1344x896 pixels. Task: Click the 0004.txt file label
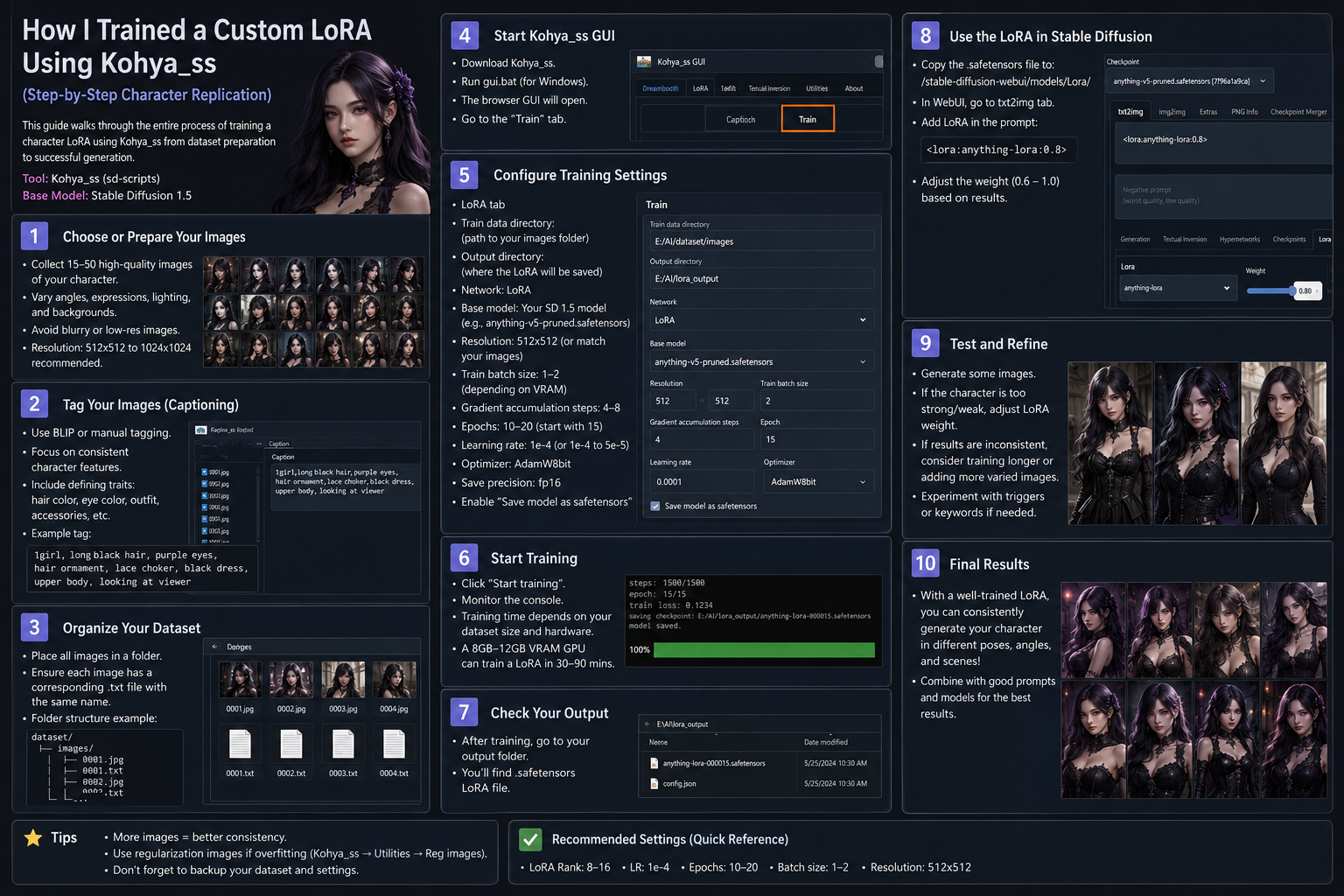pyautogui.click(x=394, y=773)
